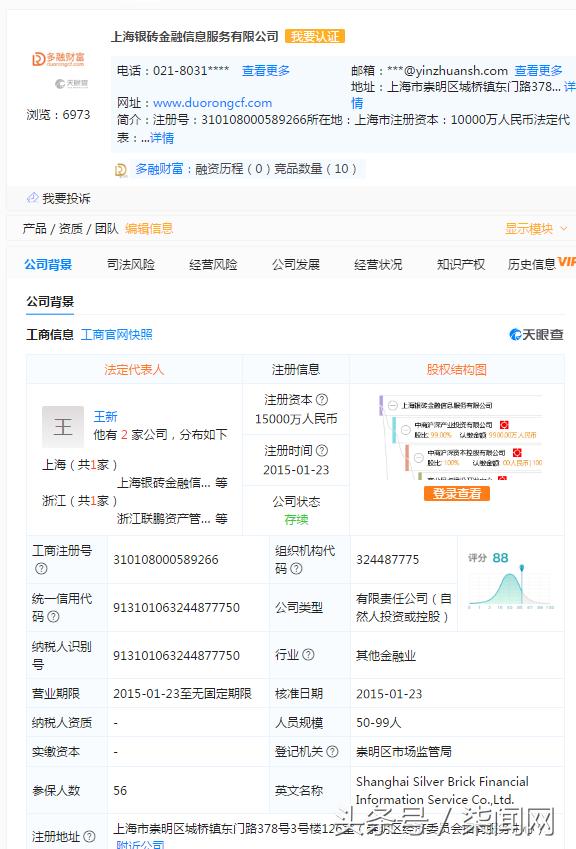Click 编辑信息 link
This screenshot has width=576, height=849.
click(x=149, y=228)
